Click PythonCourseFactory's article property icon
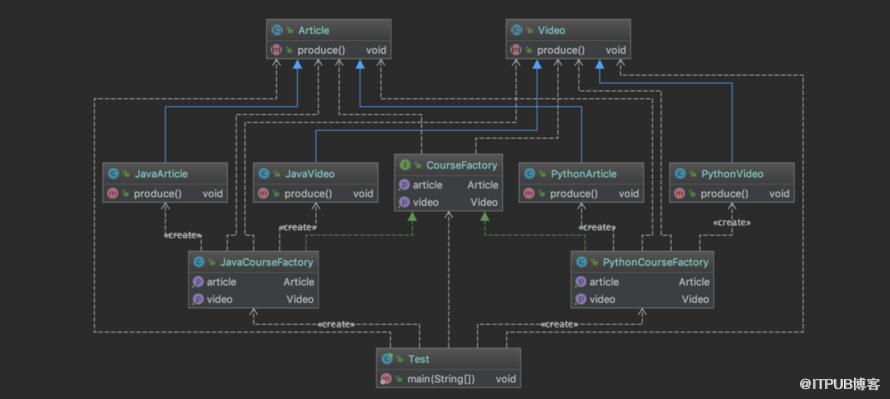This screenshot has height=399, width=890. point(581,282)
